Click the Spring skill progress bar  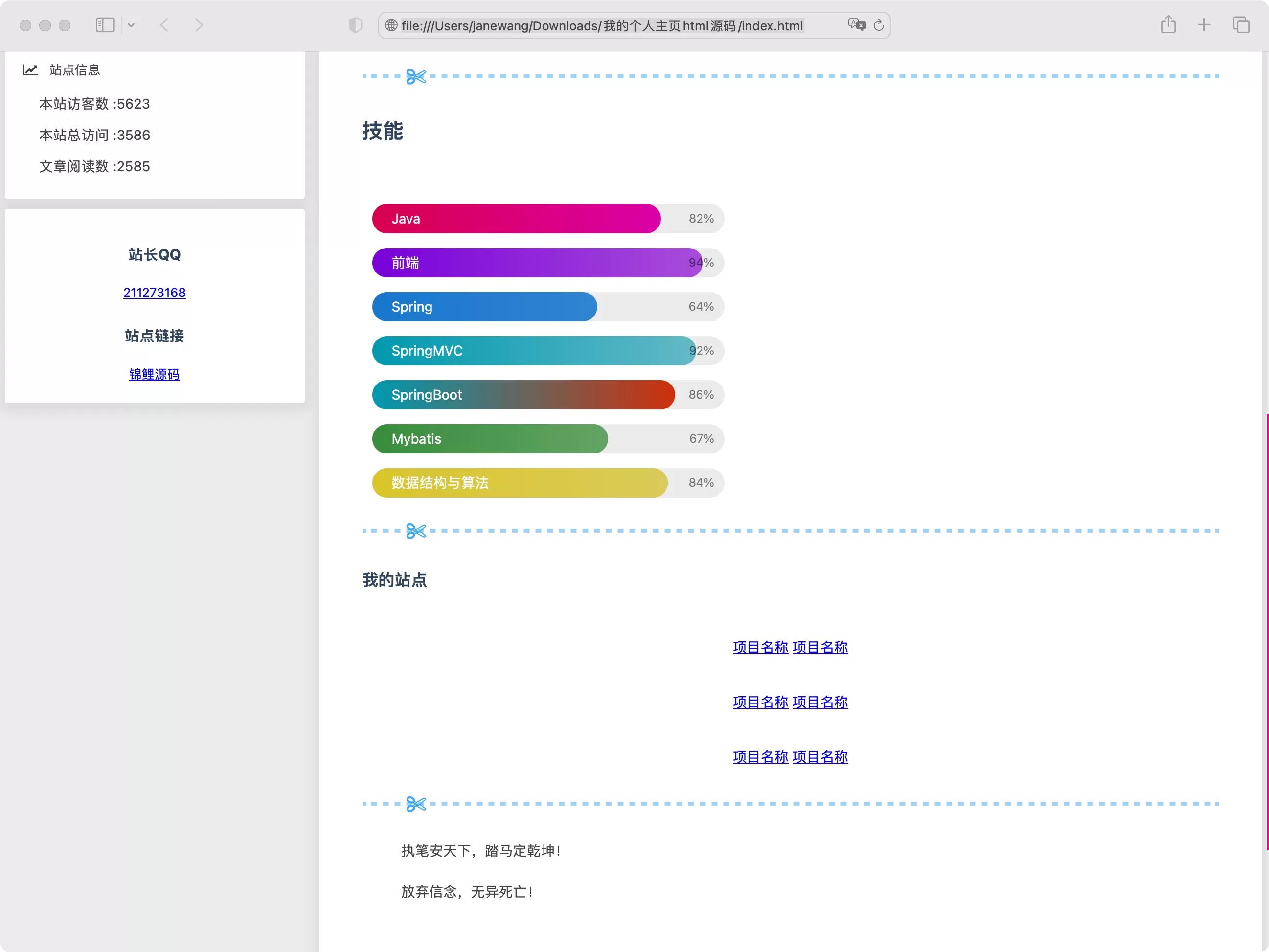548,307
